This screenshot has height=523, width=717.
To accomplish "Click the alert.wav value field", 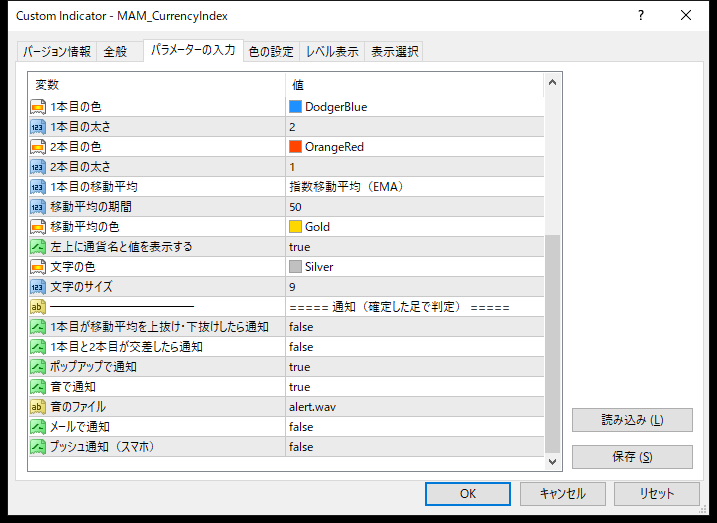I will [x=415, y=407].
